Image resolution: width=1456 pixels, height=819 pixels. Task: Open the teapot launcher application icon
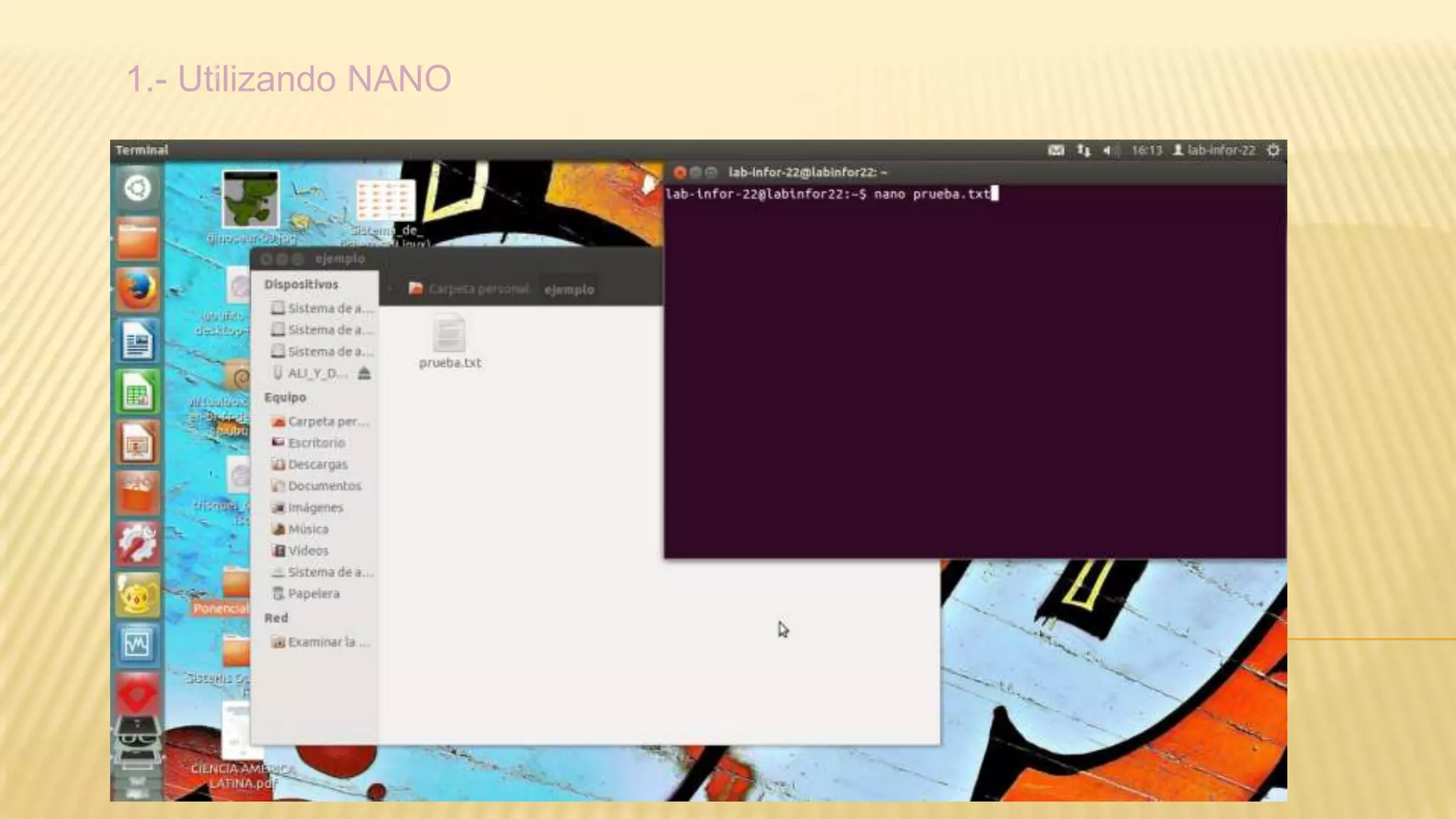click(x=137, y=594)
